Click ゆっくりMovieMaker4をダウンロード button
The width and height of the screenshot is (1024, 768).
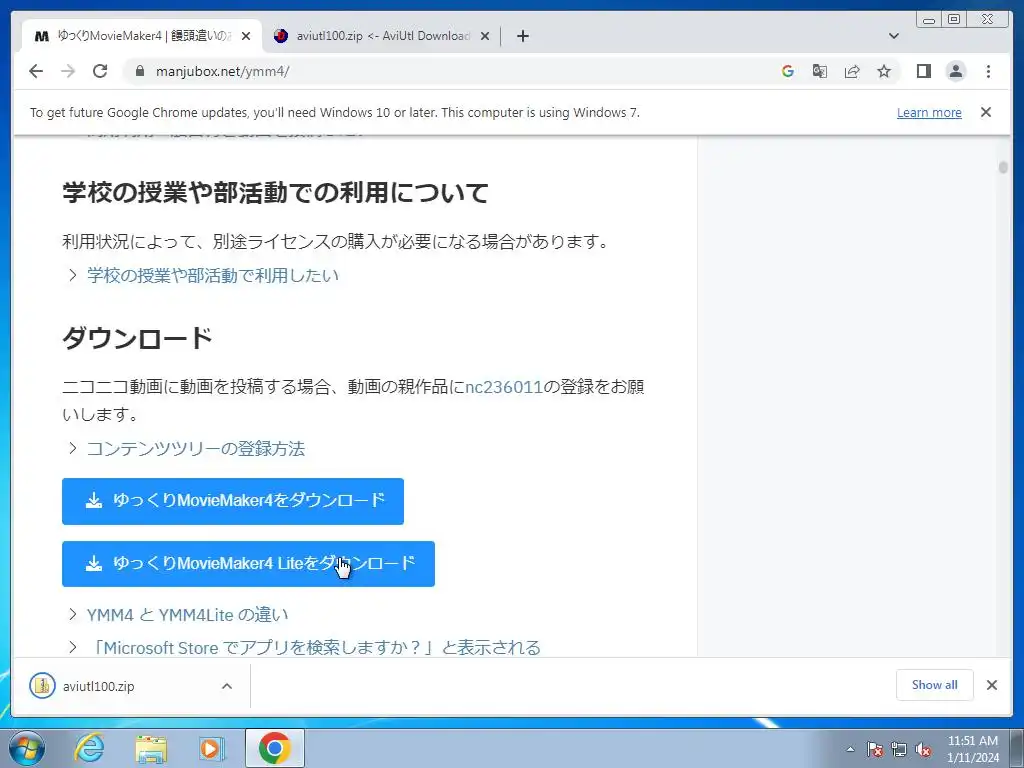[x=232, y=501]
